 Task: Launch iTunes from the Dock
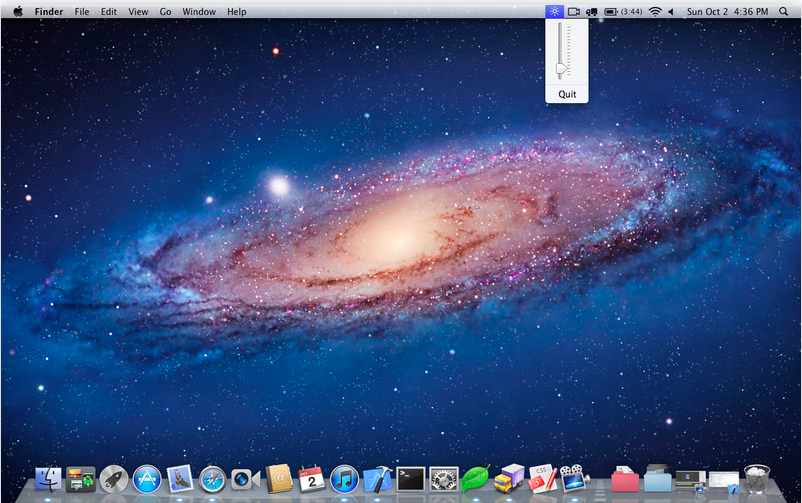344,479
